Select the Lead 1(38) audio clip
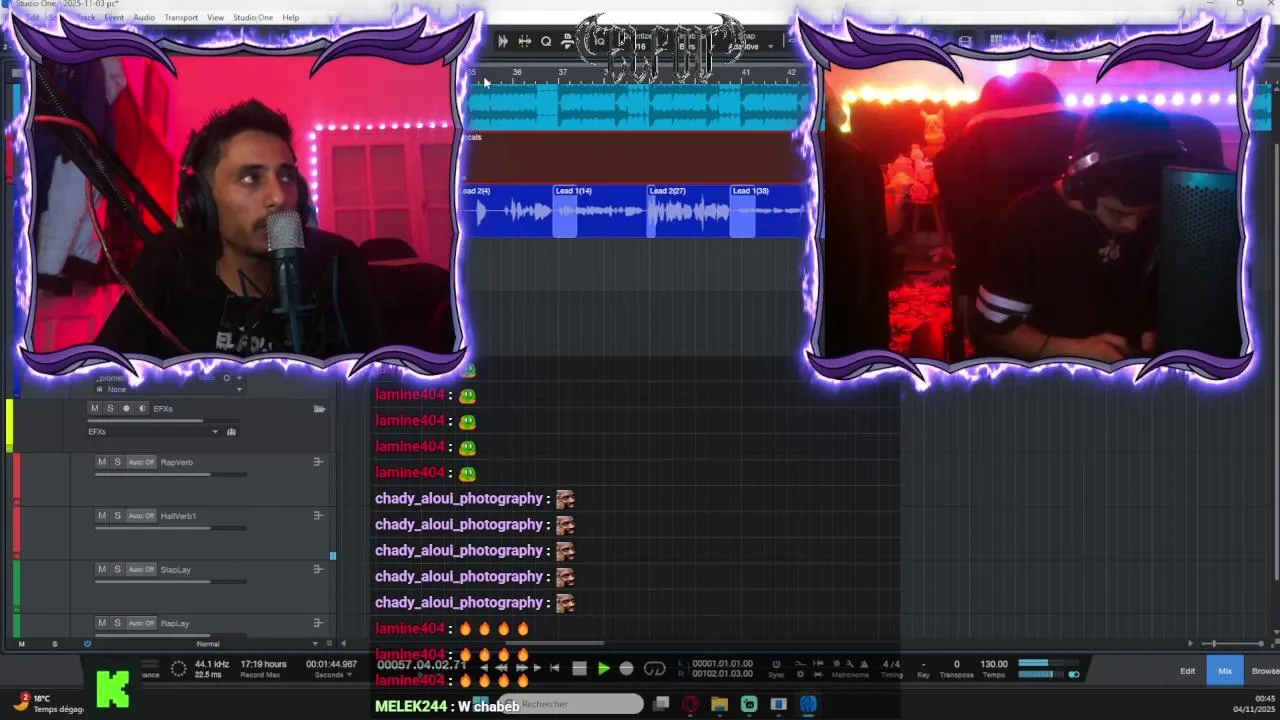Image resolution: width=1280 pixels, height=720 pixels. point(767,210)
